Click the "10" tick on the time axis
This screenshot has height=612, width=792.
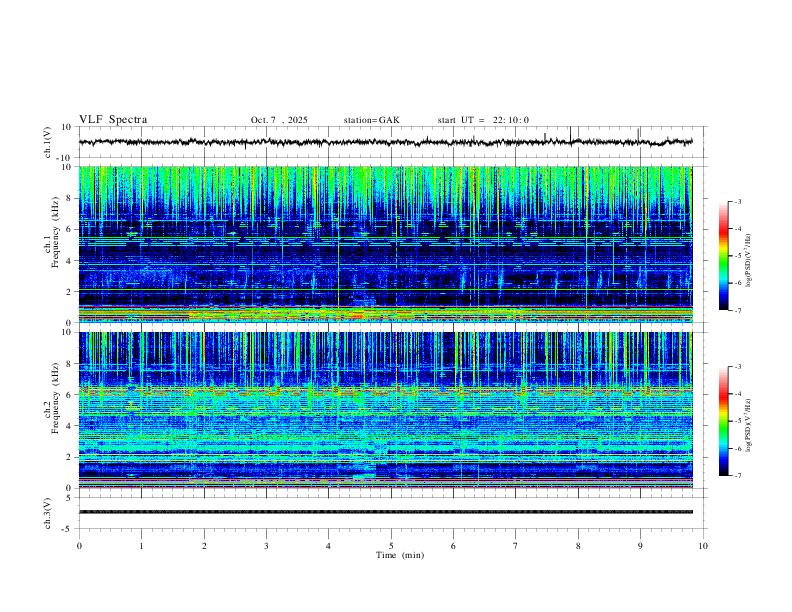coord(703,546)
